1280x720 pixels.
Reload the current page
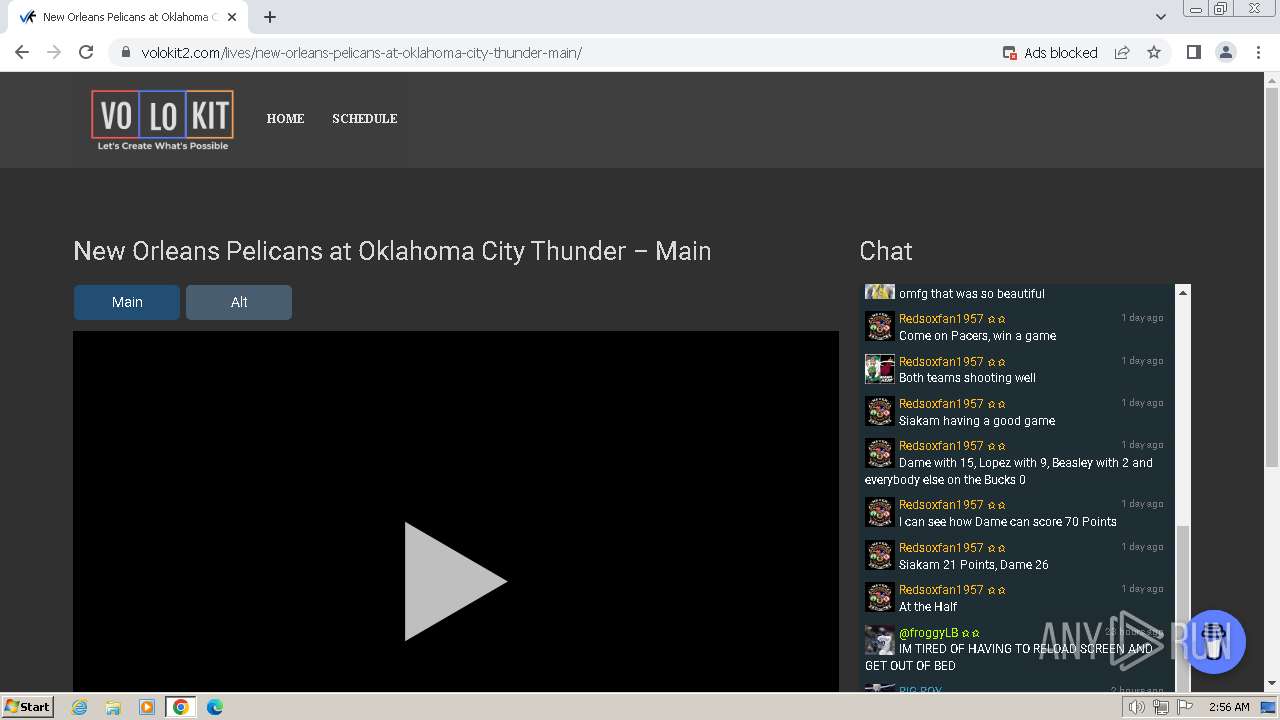coord(86,52)
